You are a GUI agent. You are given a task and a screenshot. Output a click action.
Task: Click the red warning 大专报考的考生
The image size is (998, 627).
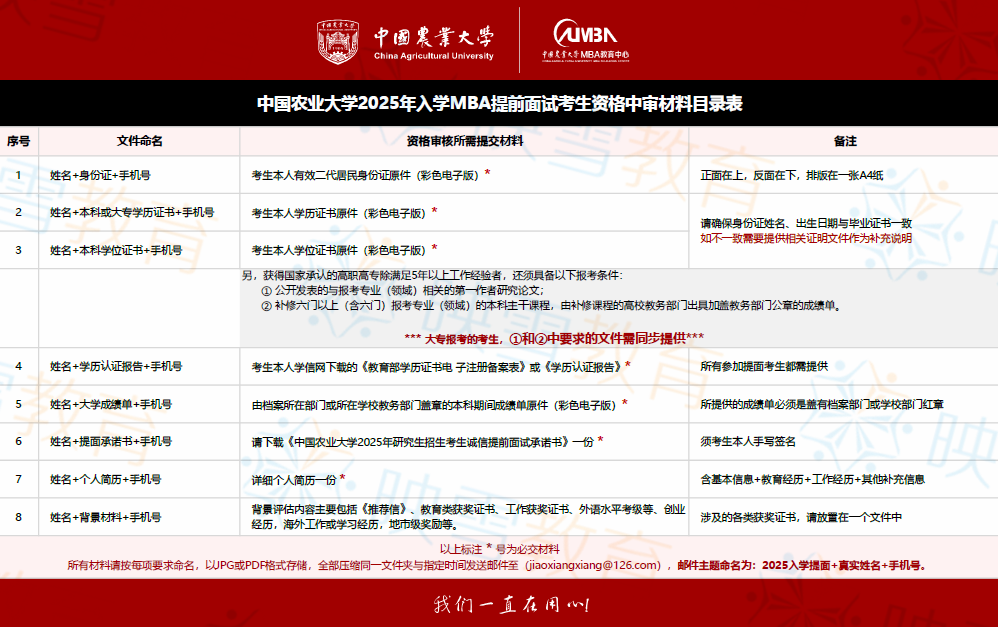click(x=554, y=339)
